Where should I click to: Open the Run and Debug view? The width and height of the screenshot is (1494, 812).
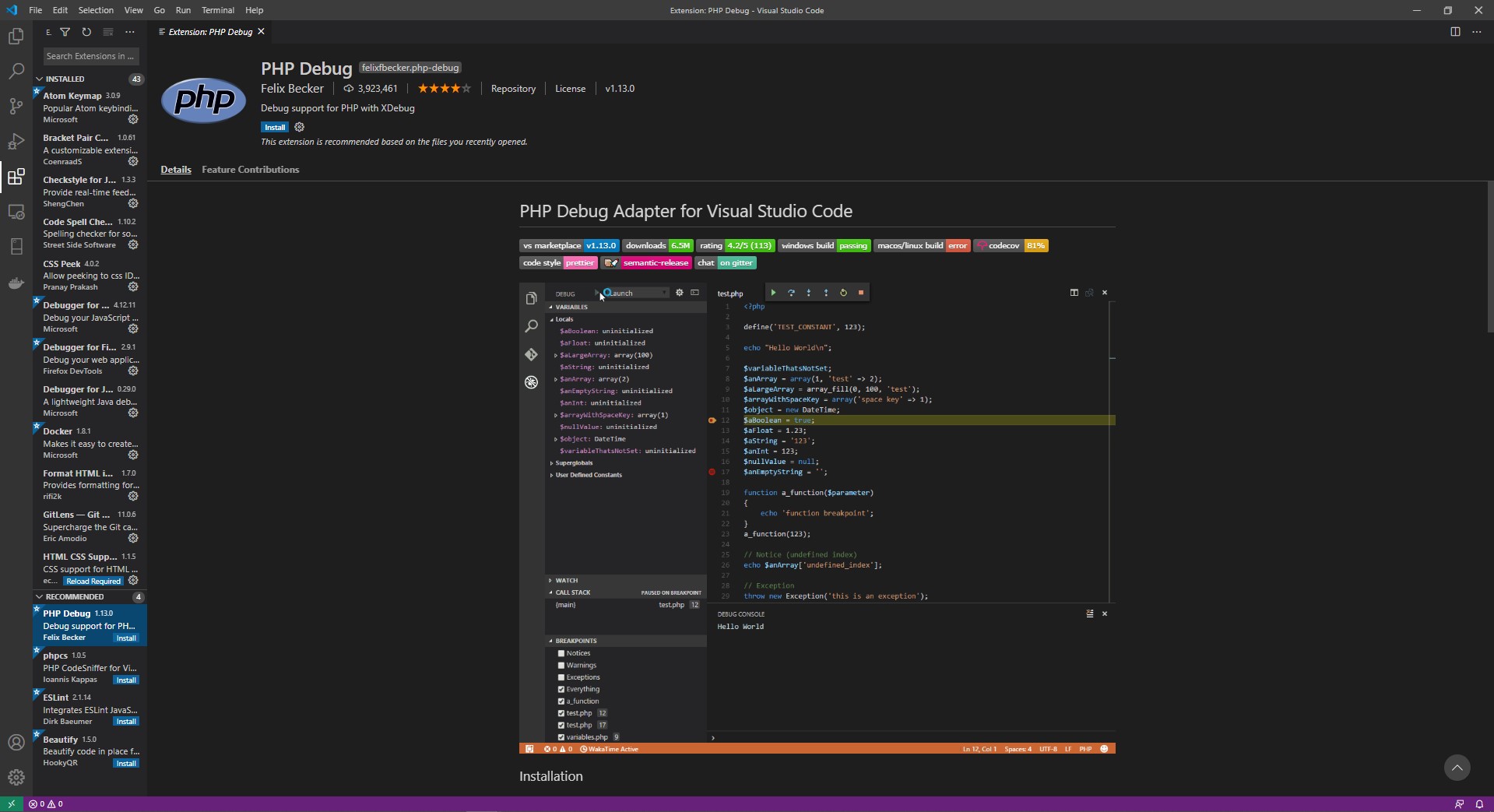pyautogui.click(x=16, y=142)
